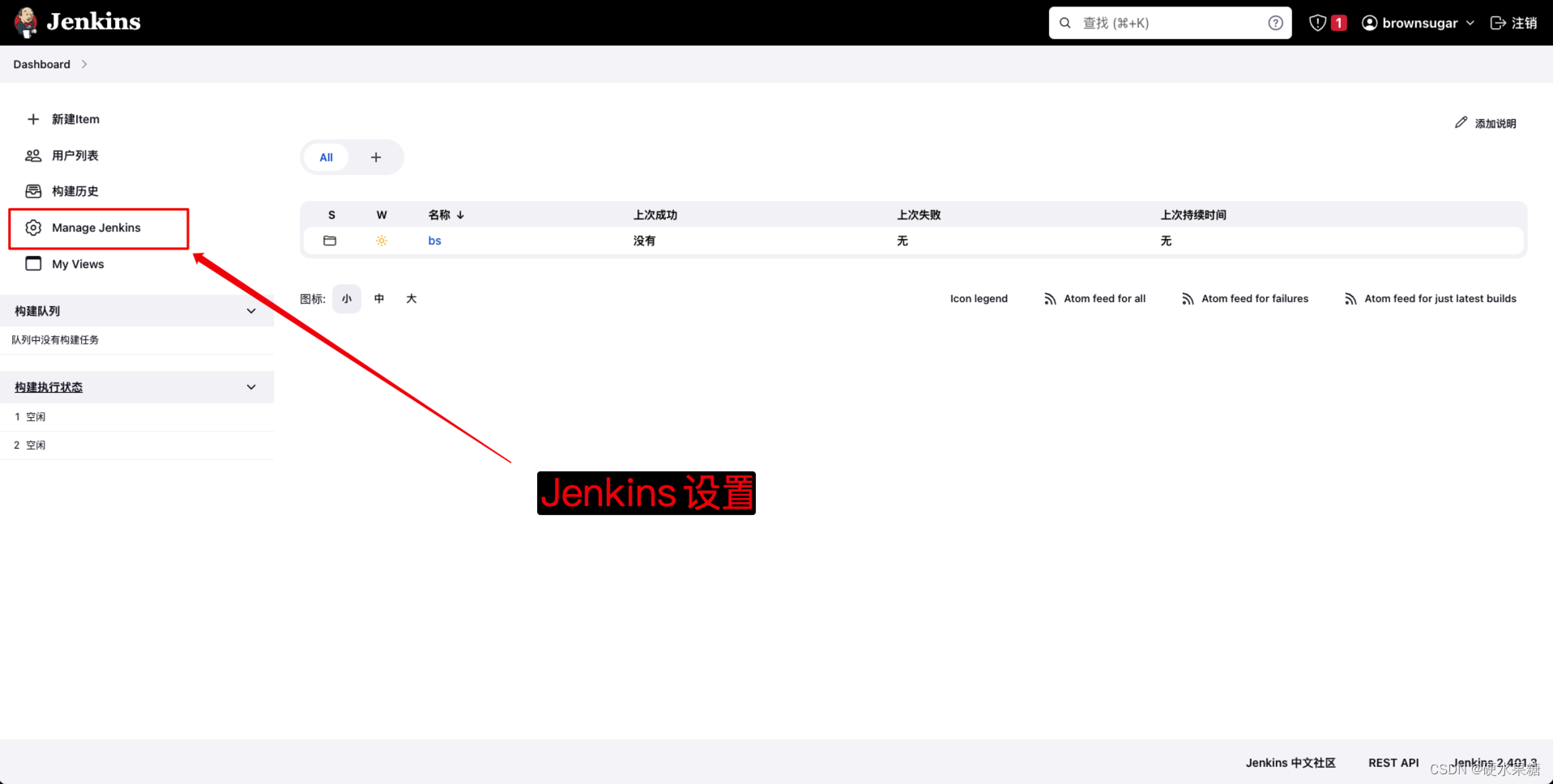Collapse the 构建执行状态 panel chevron
Screen dimensions: 1553x784
point(251,387)
